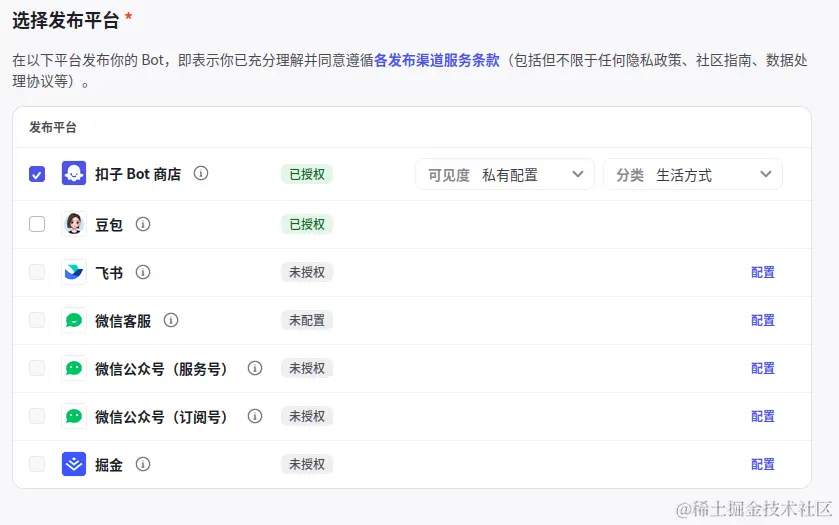
Task: Check the 微信公众号（订阅号）checkbox
Action: [x=37, y=416]
